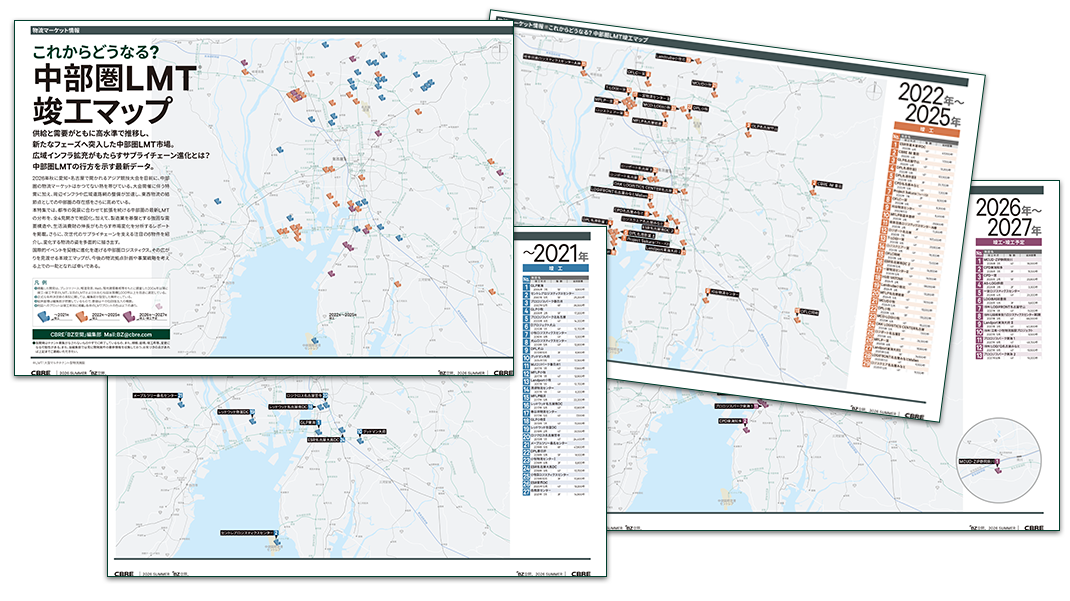Click row 27 in the ~2021年 table
1070x601 pixels.
[x=555, y=491]
